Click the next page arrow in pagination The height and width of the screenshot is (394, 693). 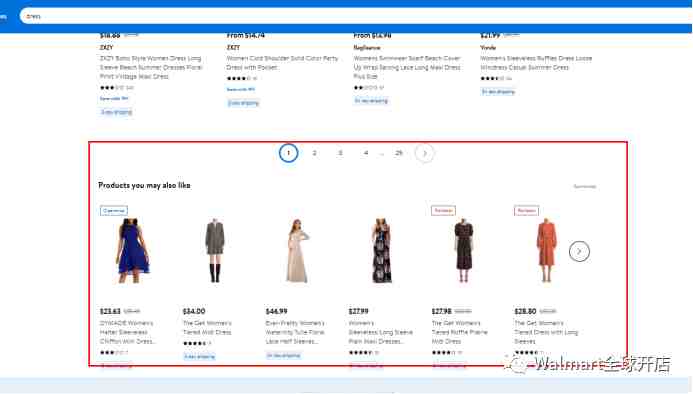[x=424, y=153]
